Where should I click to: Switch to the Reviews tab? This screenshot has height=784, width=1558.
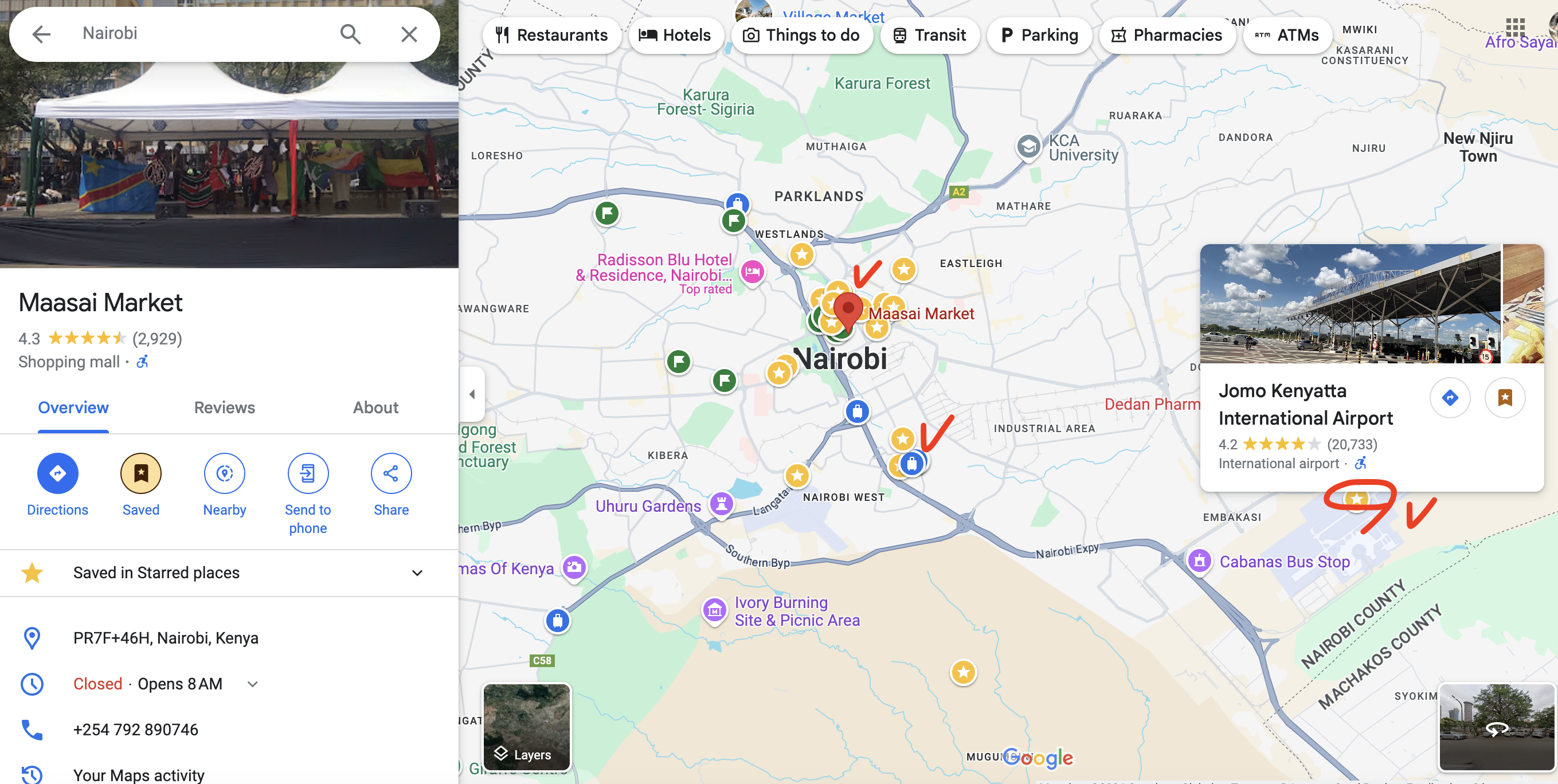pos(224,407)
